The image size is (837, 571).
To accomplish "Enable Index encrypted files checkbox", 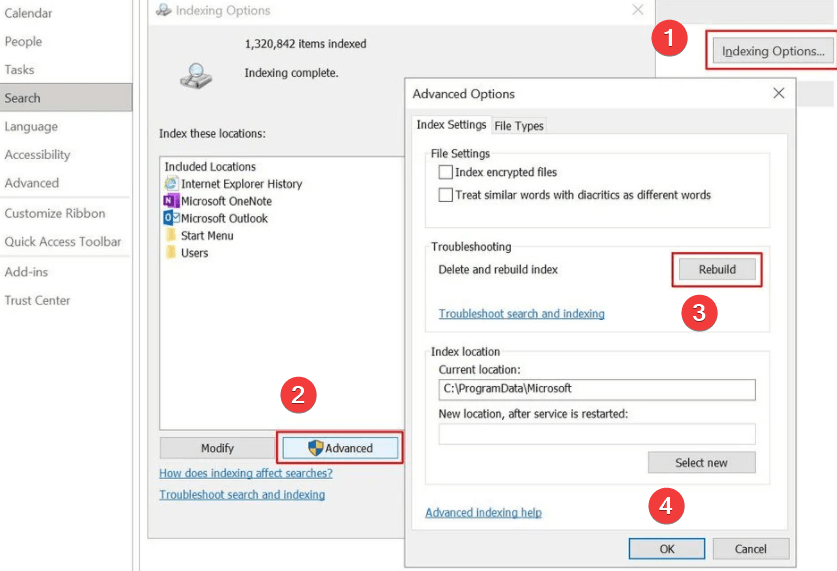I will tap(445, 172).
